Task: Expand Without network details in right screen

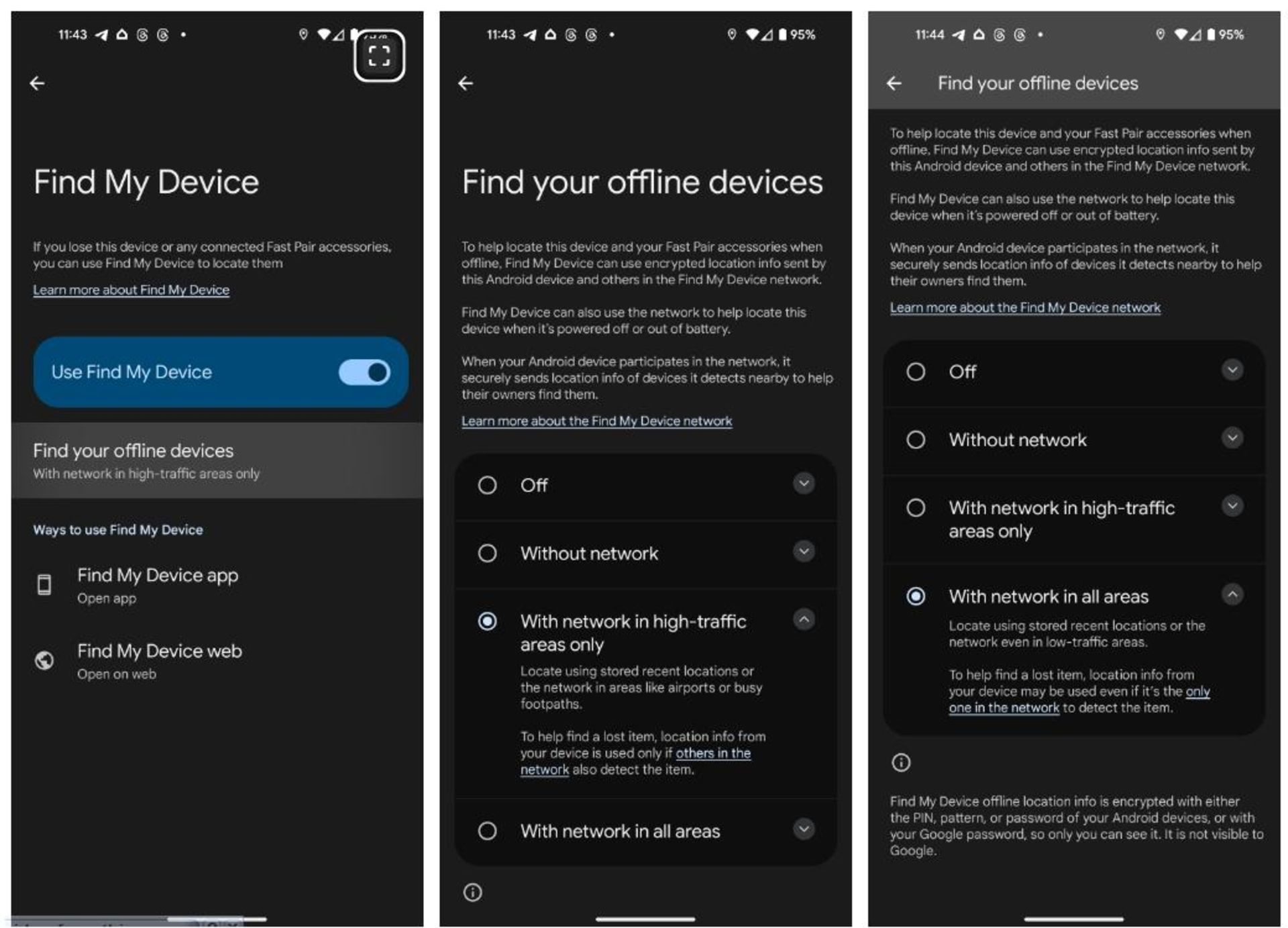Action: (x=1232, y=438)
